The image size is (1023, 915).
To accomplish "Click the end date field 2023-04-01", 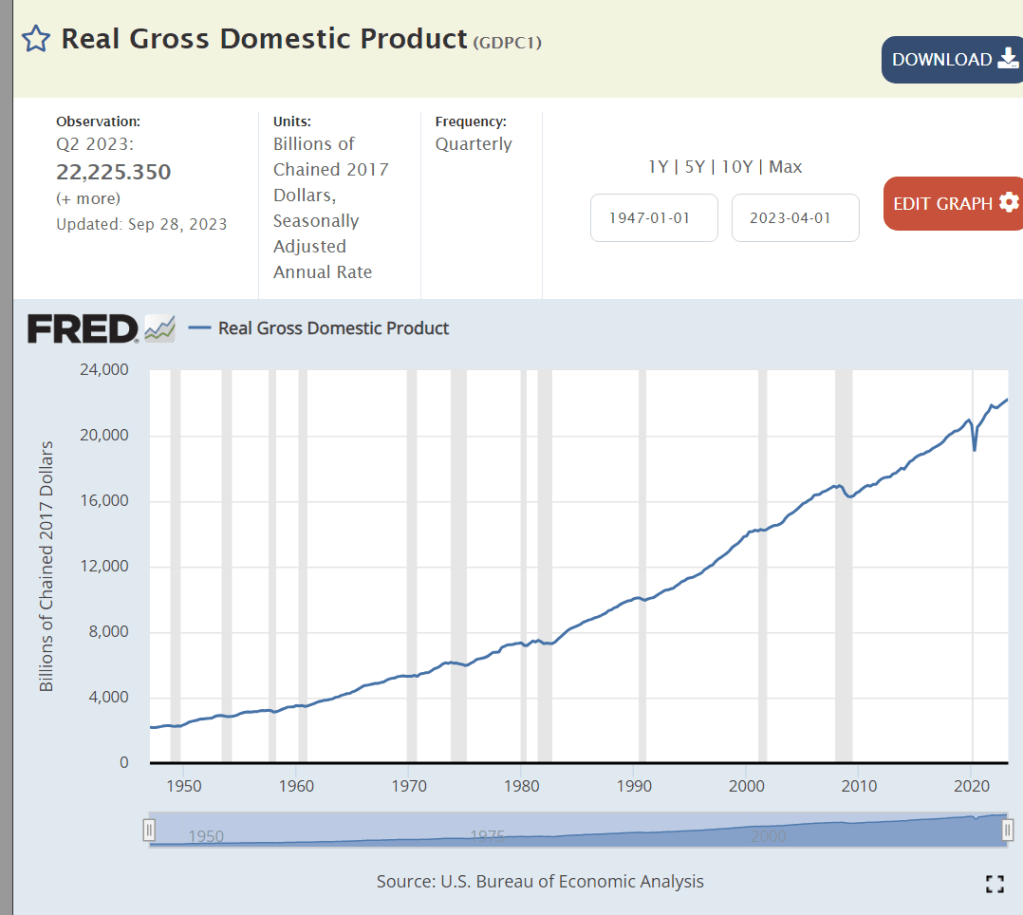I will coord(795,218).
